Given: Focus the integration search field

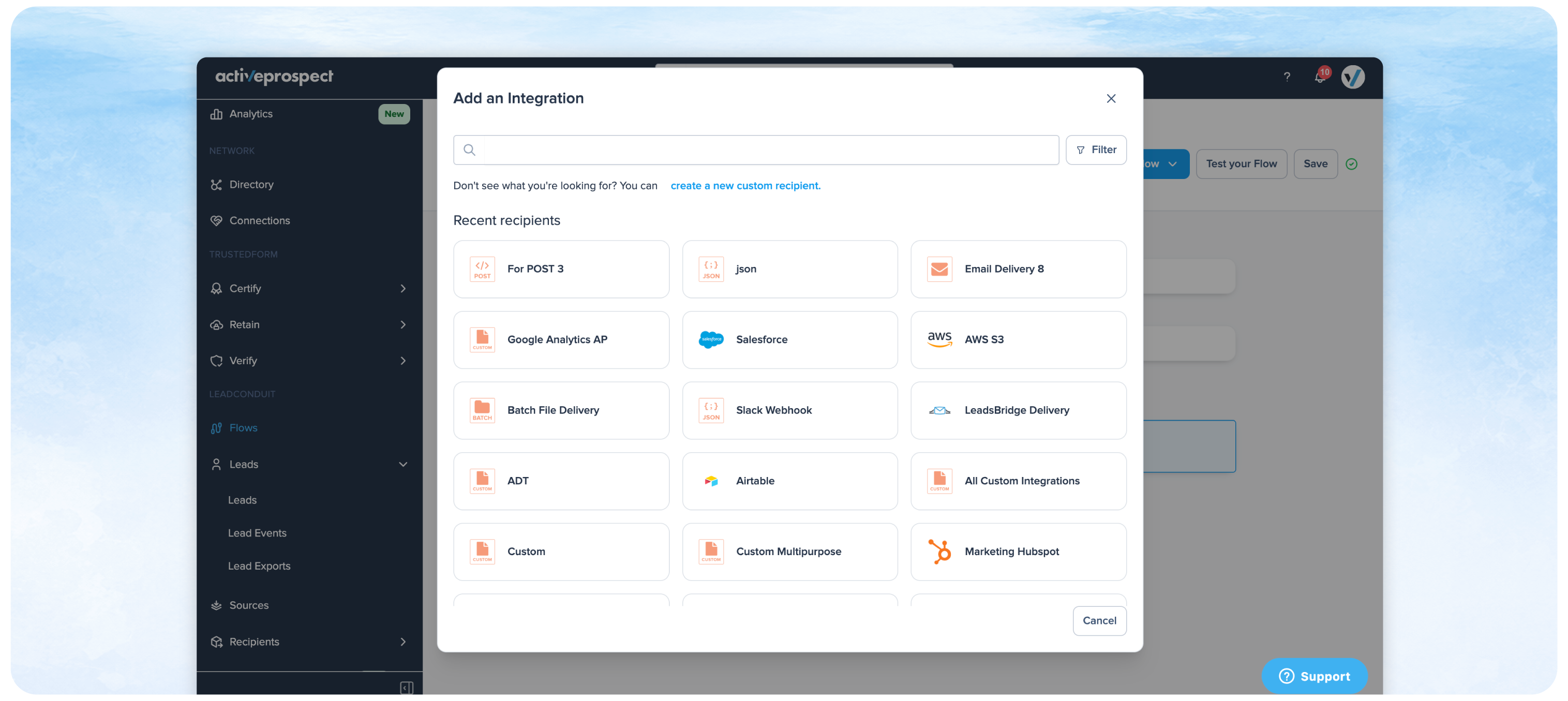Looking at the screenshot, I should 756,150.
